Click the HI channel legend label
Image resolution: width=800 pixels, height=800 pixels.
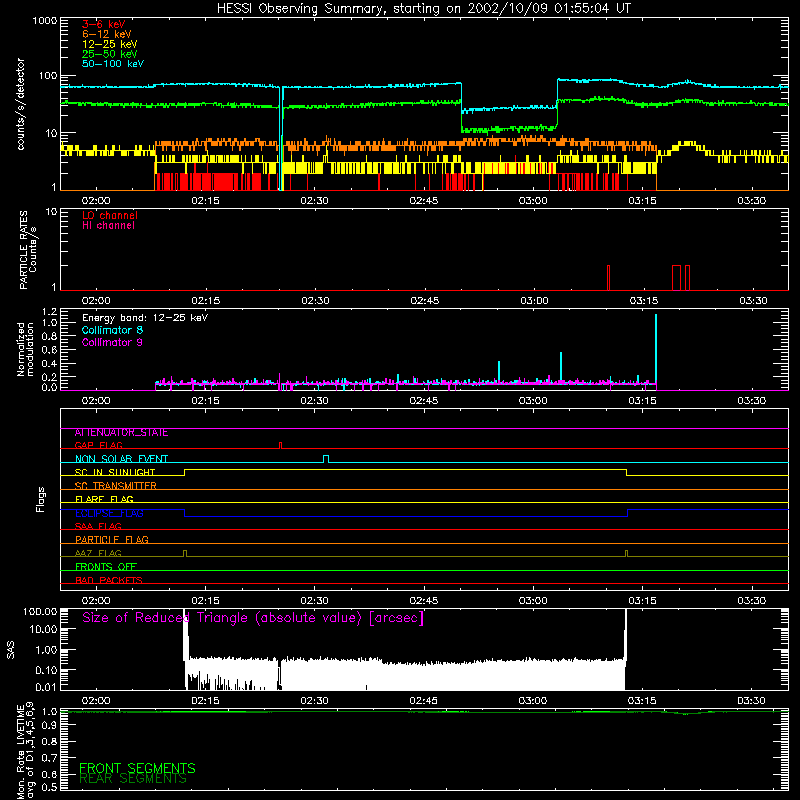pos(108,226)
